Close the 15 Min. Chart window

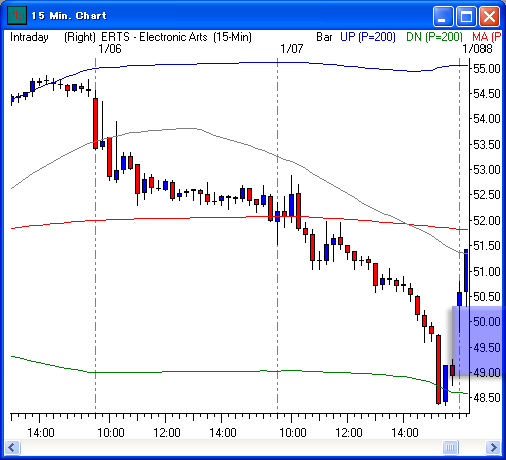pyautogui.click(x=489, y=16)
